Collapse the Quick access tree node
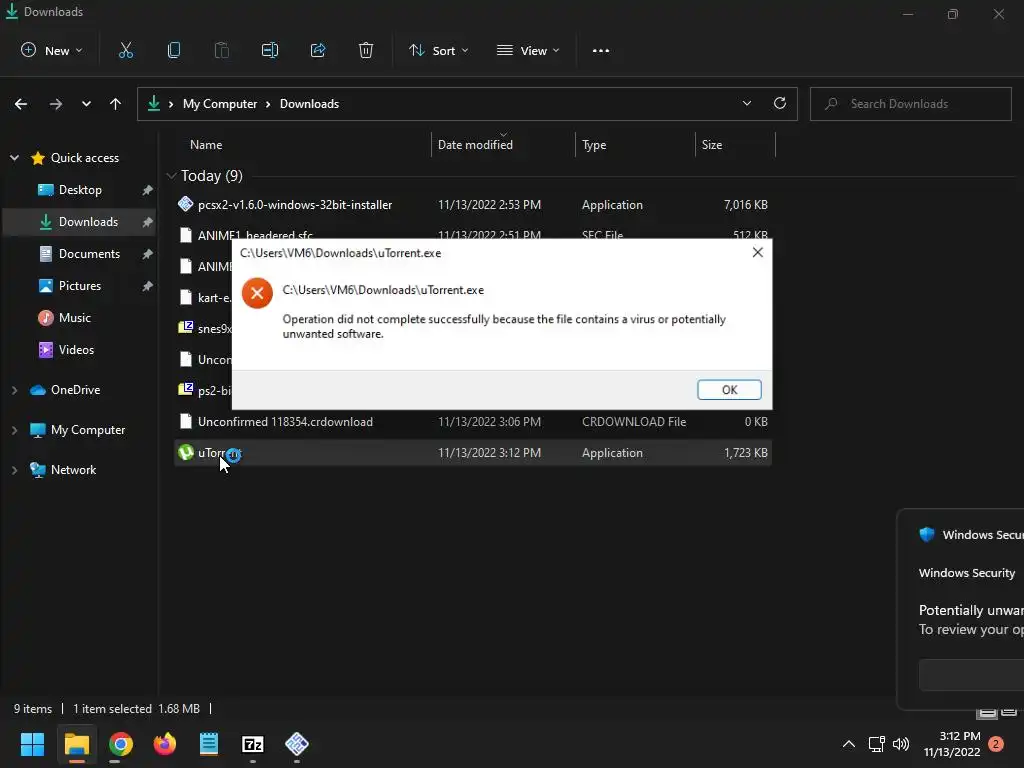The image size is (1024, 768). 14,157
